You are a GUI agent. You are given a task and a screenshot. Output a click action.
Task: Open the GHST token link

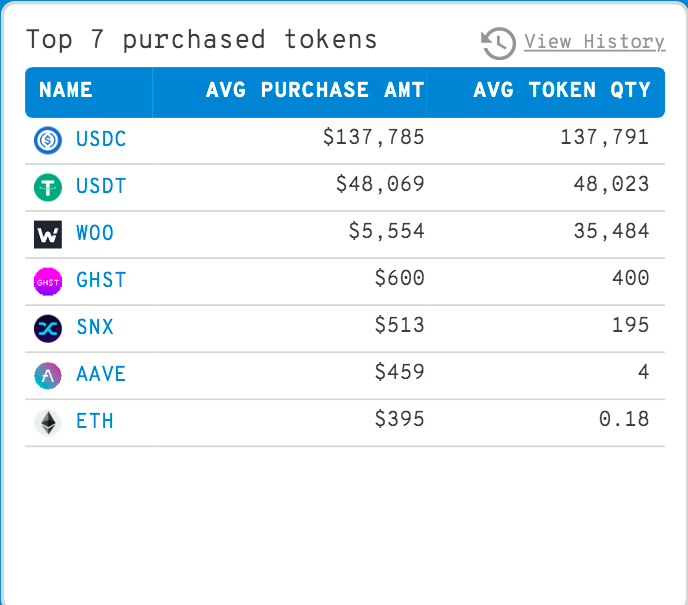[x=101, y=280]
